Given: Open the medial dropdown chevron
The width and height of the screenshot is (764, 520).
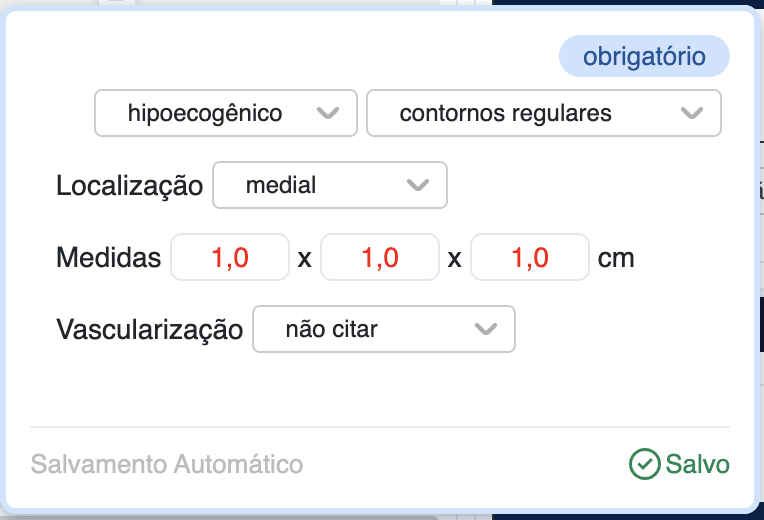Looking at the screenshot, I should click(x=418, y=185).
